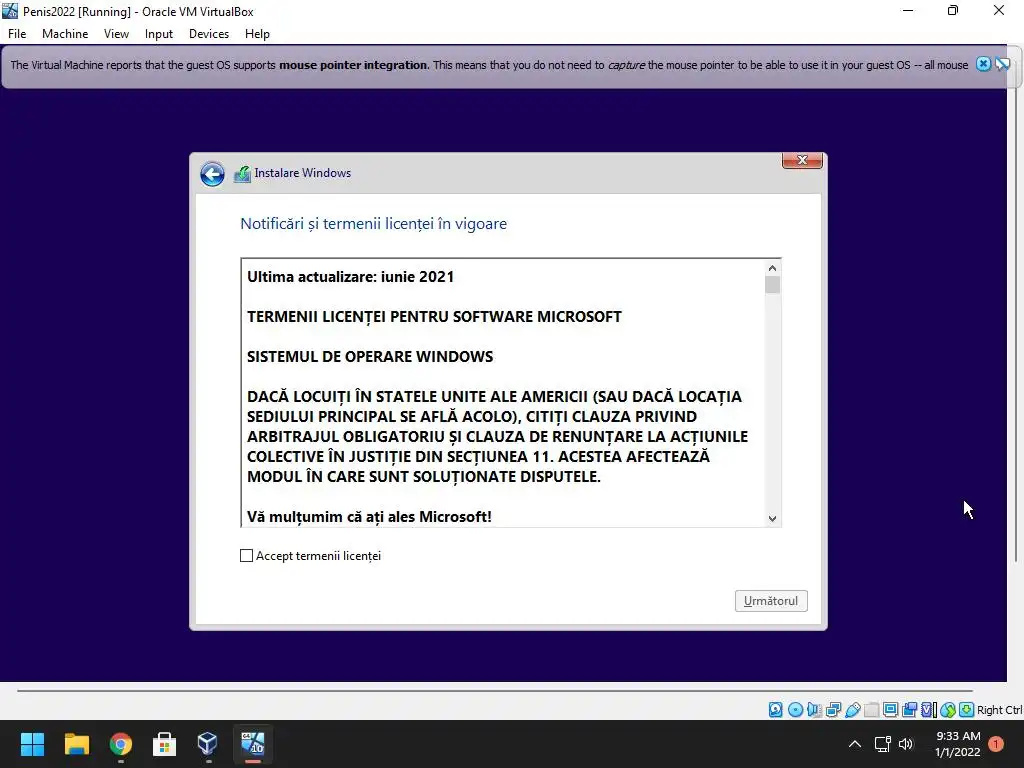Click "Vă mulțumim că ați ales Microsoft!" line
The height and width of the screenshot is (768, 1024).
[370, 517]
